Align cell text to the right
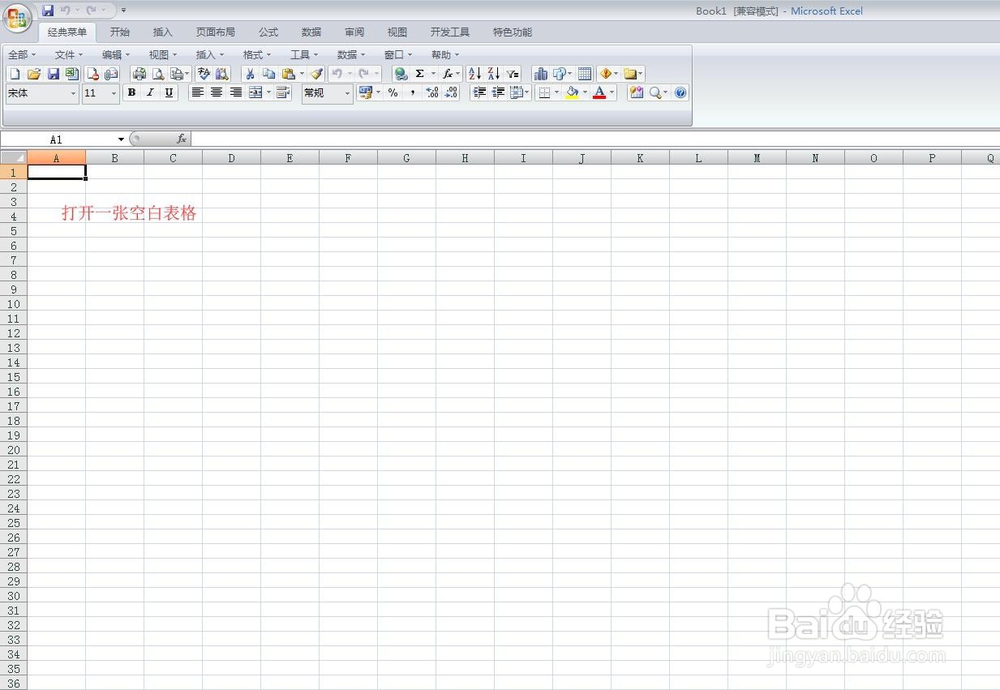Image resolution: width=1000 pixels, height=690 pixels. pos(236,93)
